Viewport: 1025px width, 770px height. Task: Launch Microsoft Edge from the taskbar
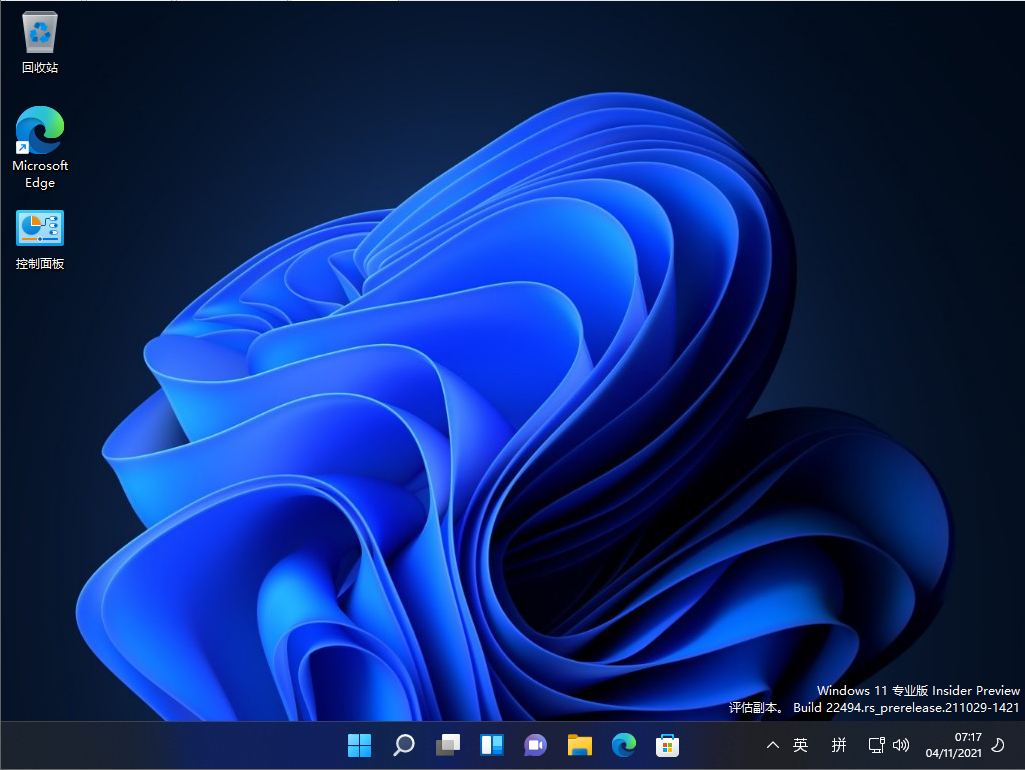(x=623, y=745)
